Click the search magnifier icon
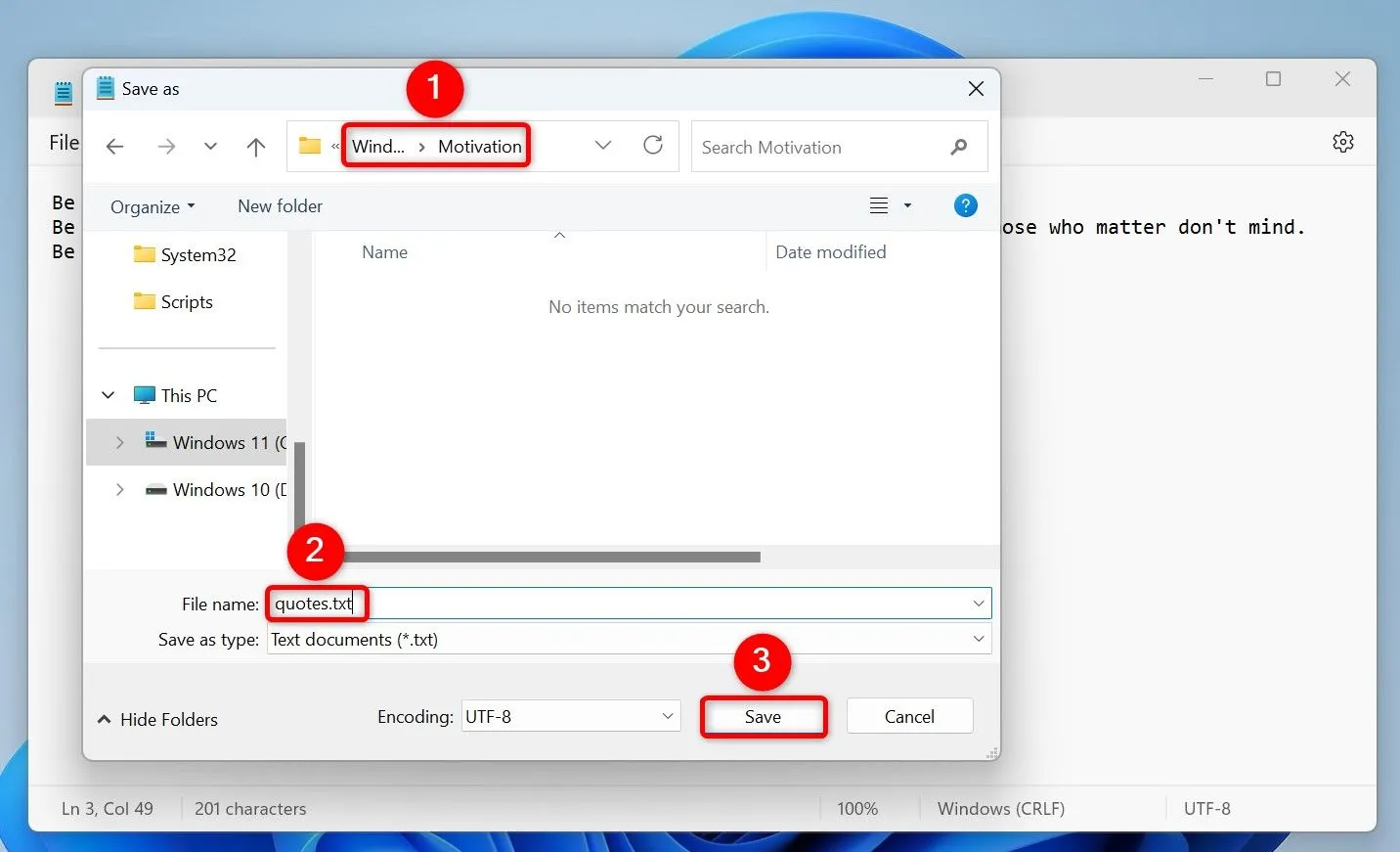 [958, 147]
